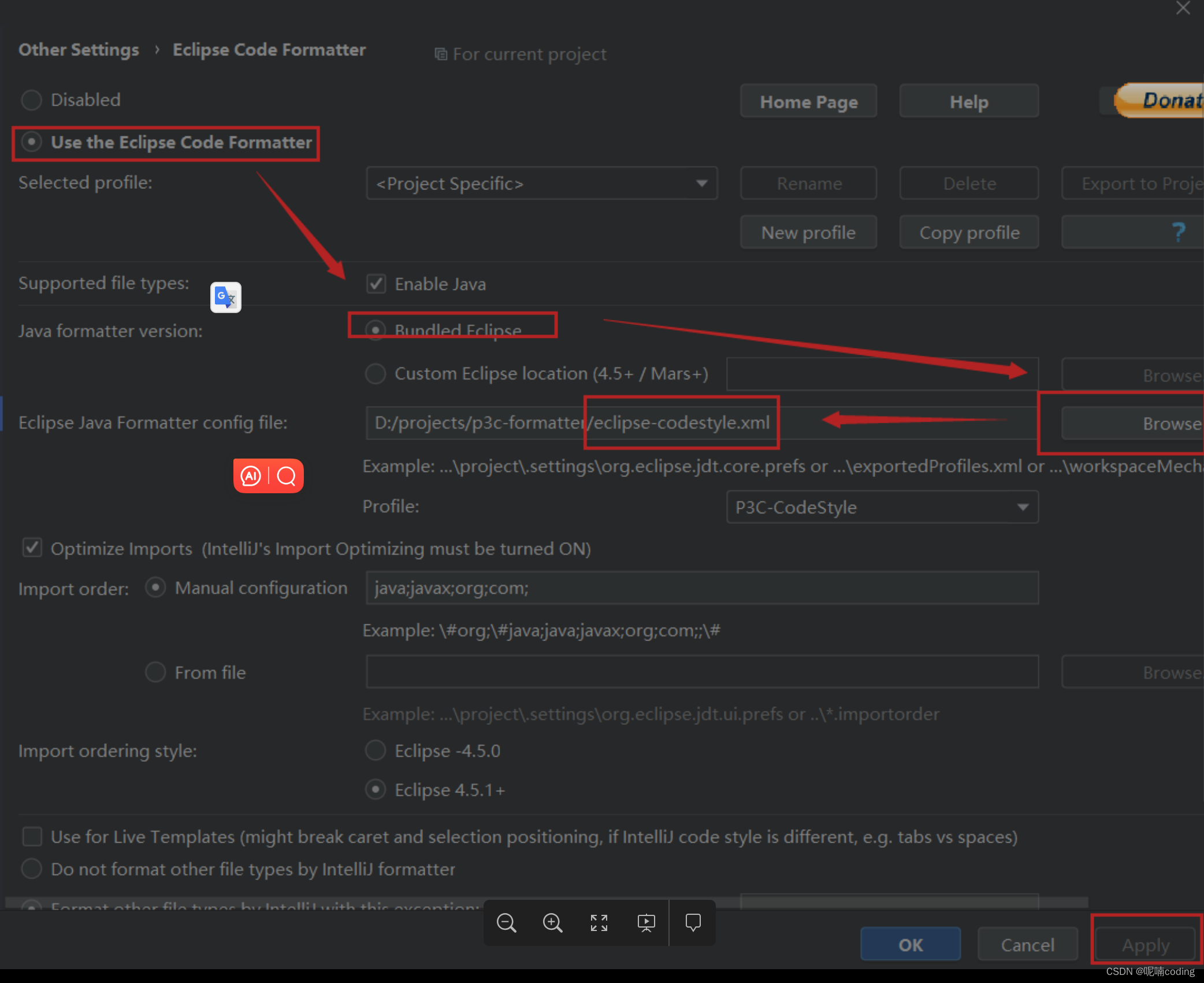Click the Export to Project button
Screen dimensions: 1204x983
pyautogui.click(x=1133, y=184)
